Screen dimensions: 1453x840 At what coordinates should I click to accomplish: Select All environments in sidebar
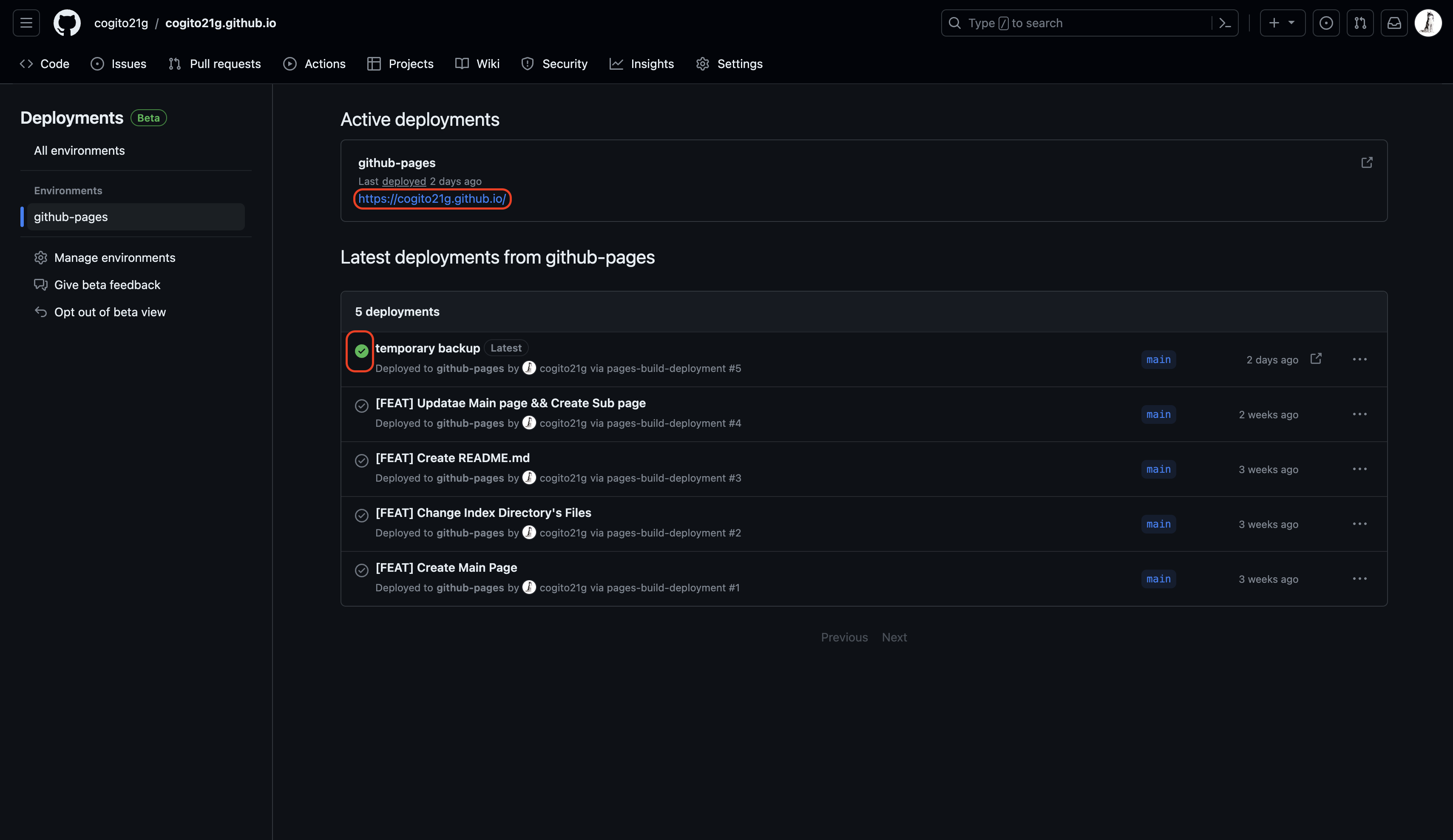pyautogui.click(x=79, y=150)
